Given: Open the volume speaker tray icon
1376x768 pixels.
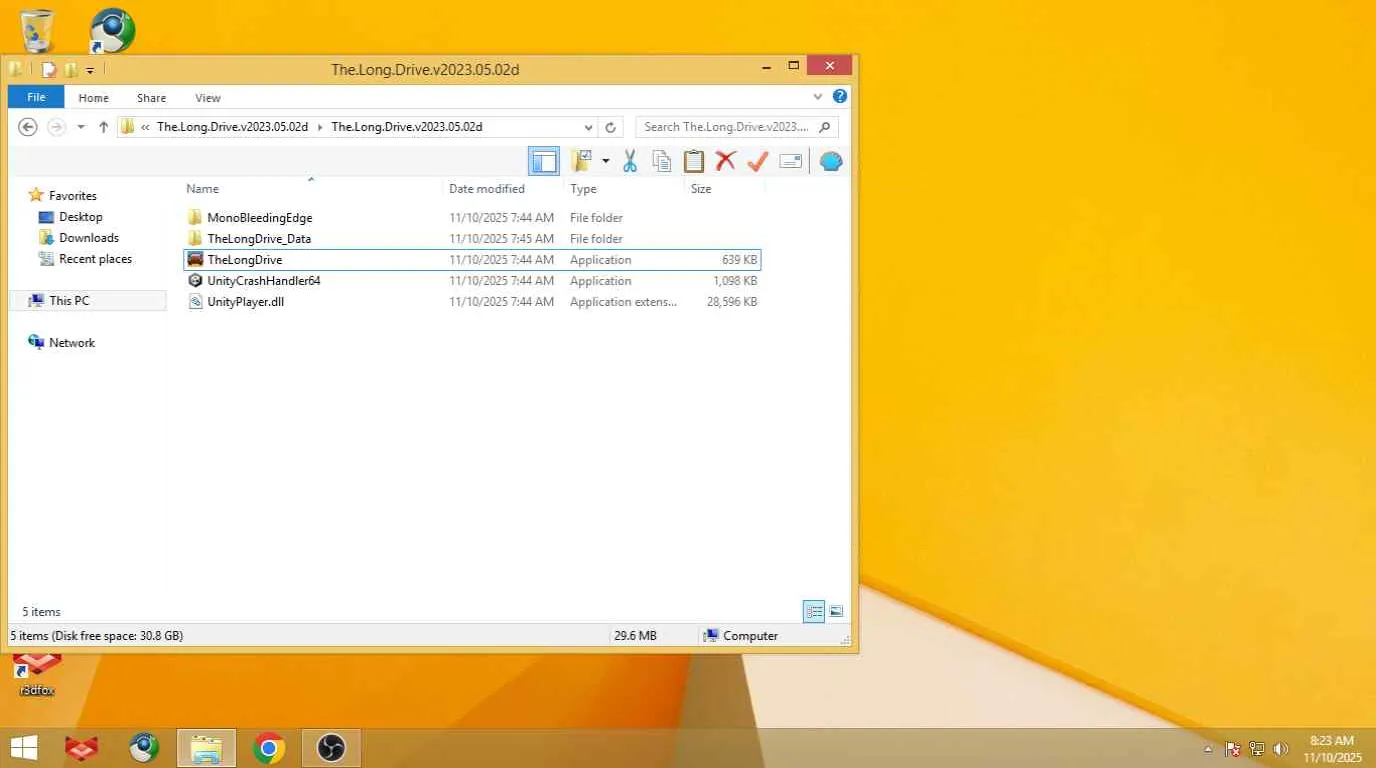Looking at the screenshot, I should click(1281, 748).
